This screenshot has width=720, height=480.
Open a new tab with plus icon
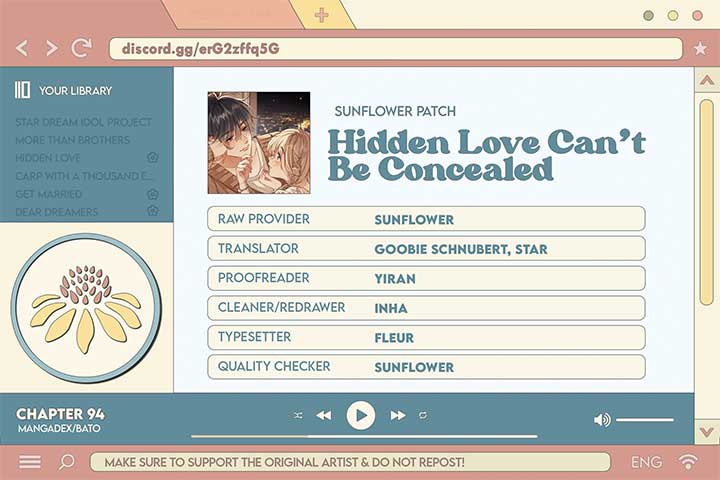[321, 15]
